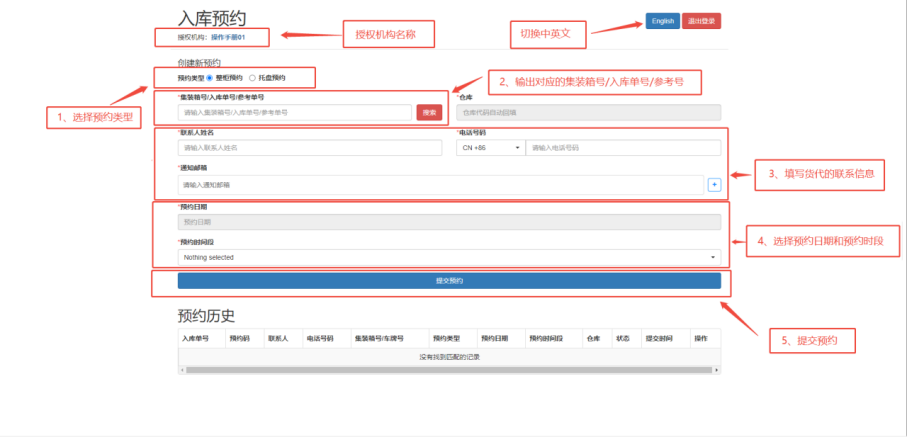908x438 pixels.
Task: Click the red 搜索 search button
Action: pos(429,113)
